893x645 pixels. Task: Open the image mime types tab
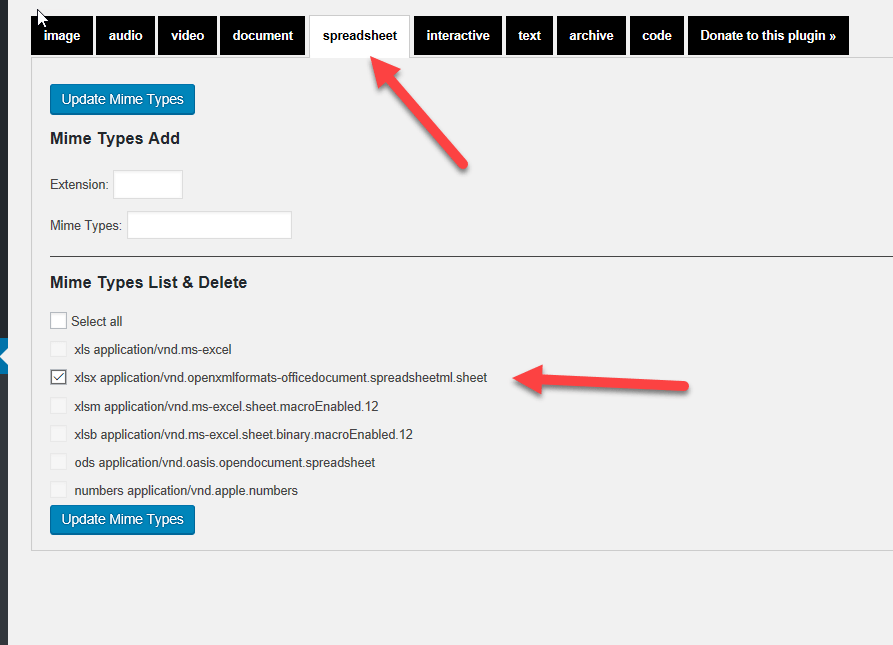click(x=62, y=36)
